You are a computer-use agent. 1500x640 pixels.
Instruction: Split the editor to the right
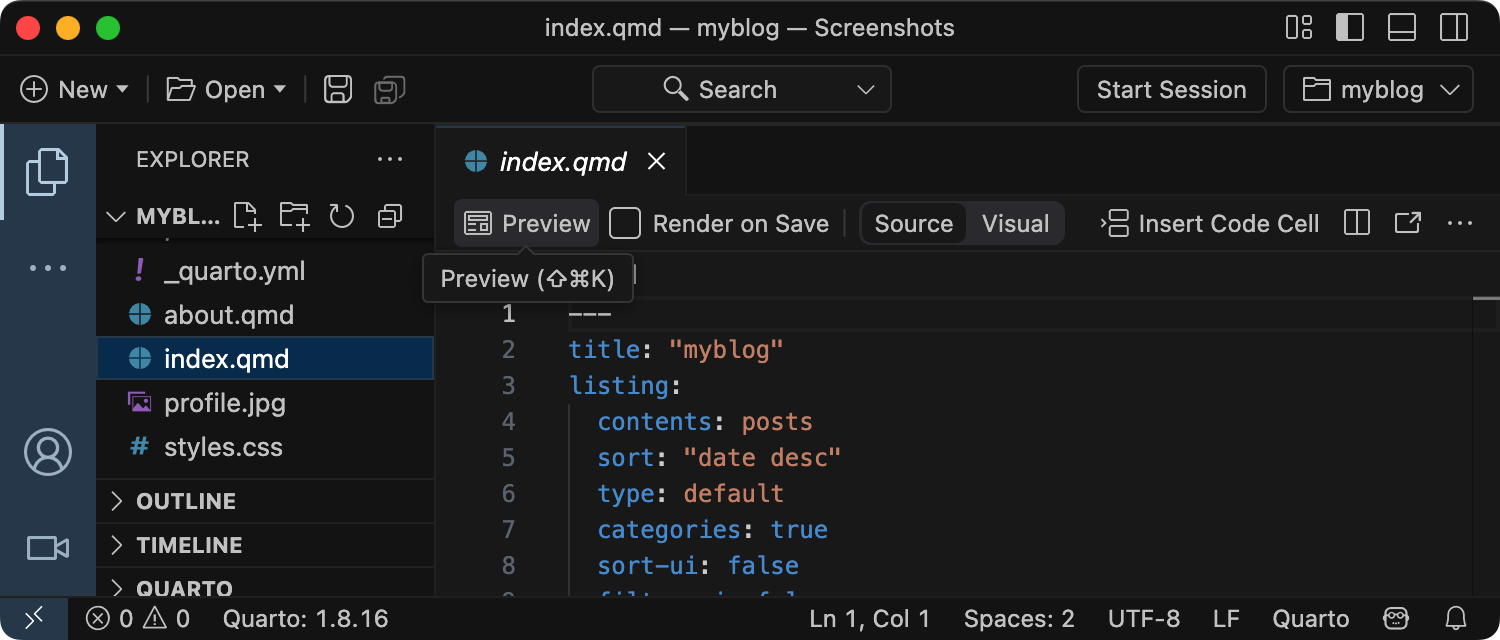[1357, 223]
